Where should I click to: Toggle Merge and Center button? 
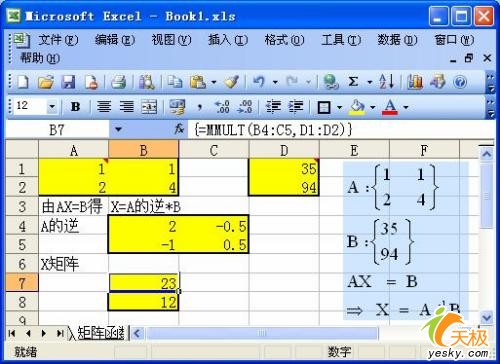149,107
